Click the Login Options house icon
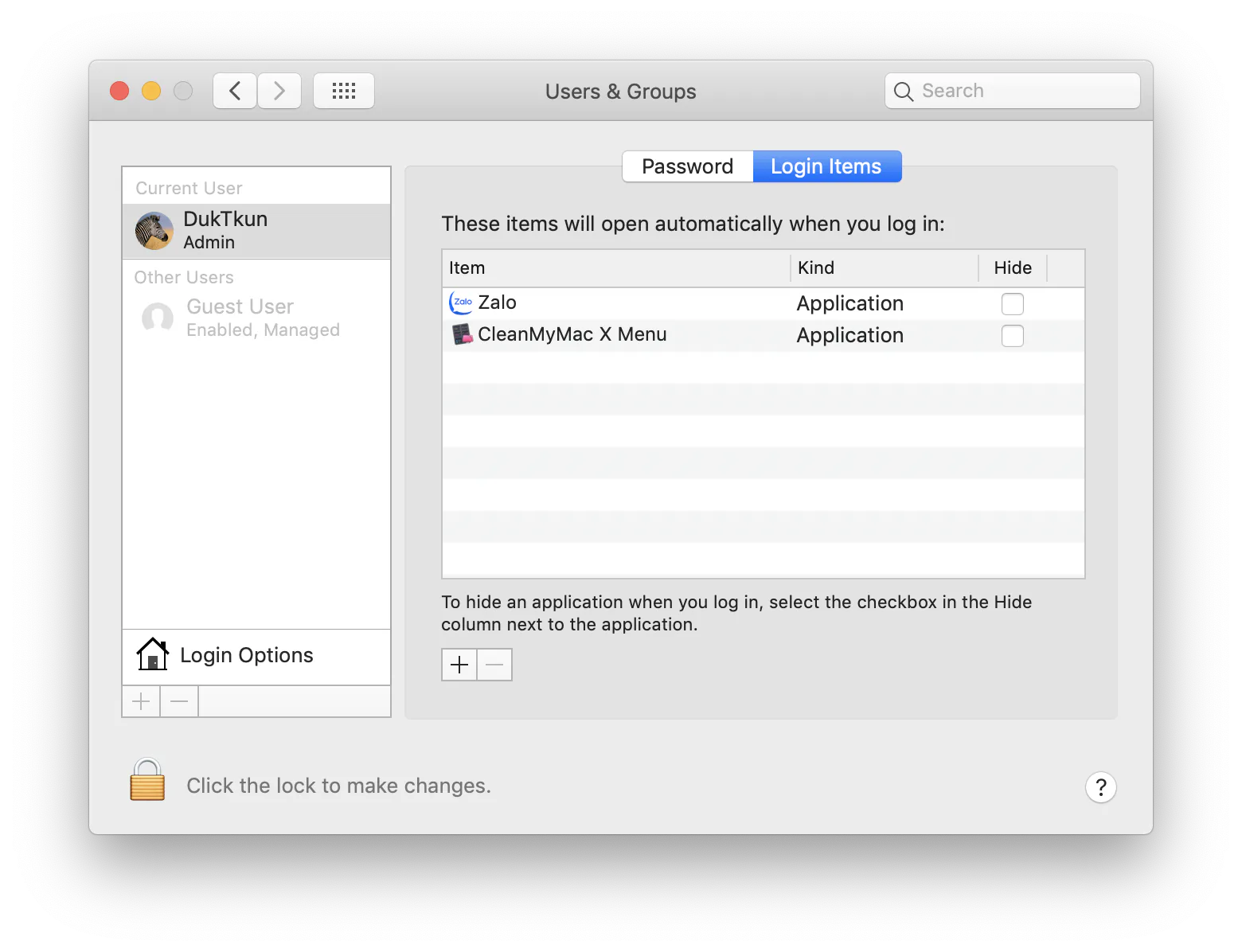1242x952 pixels. pos(152,654)
